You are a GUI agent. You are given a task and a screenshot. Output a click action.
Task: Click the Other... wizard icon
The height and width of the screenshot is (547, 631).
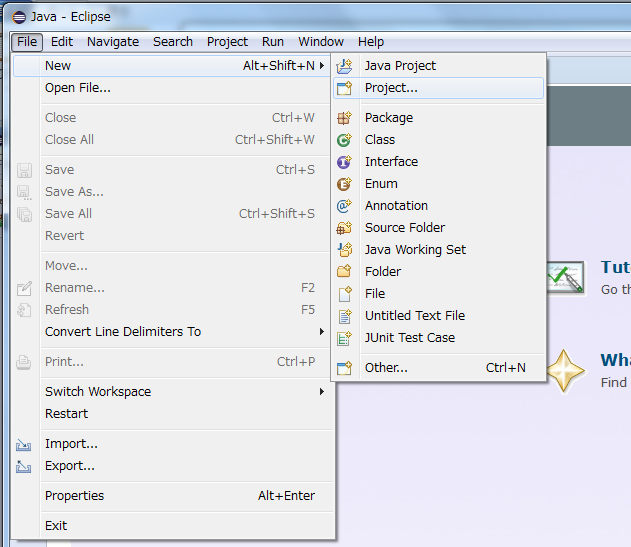[x=344, y=368]
